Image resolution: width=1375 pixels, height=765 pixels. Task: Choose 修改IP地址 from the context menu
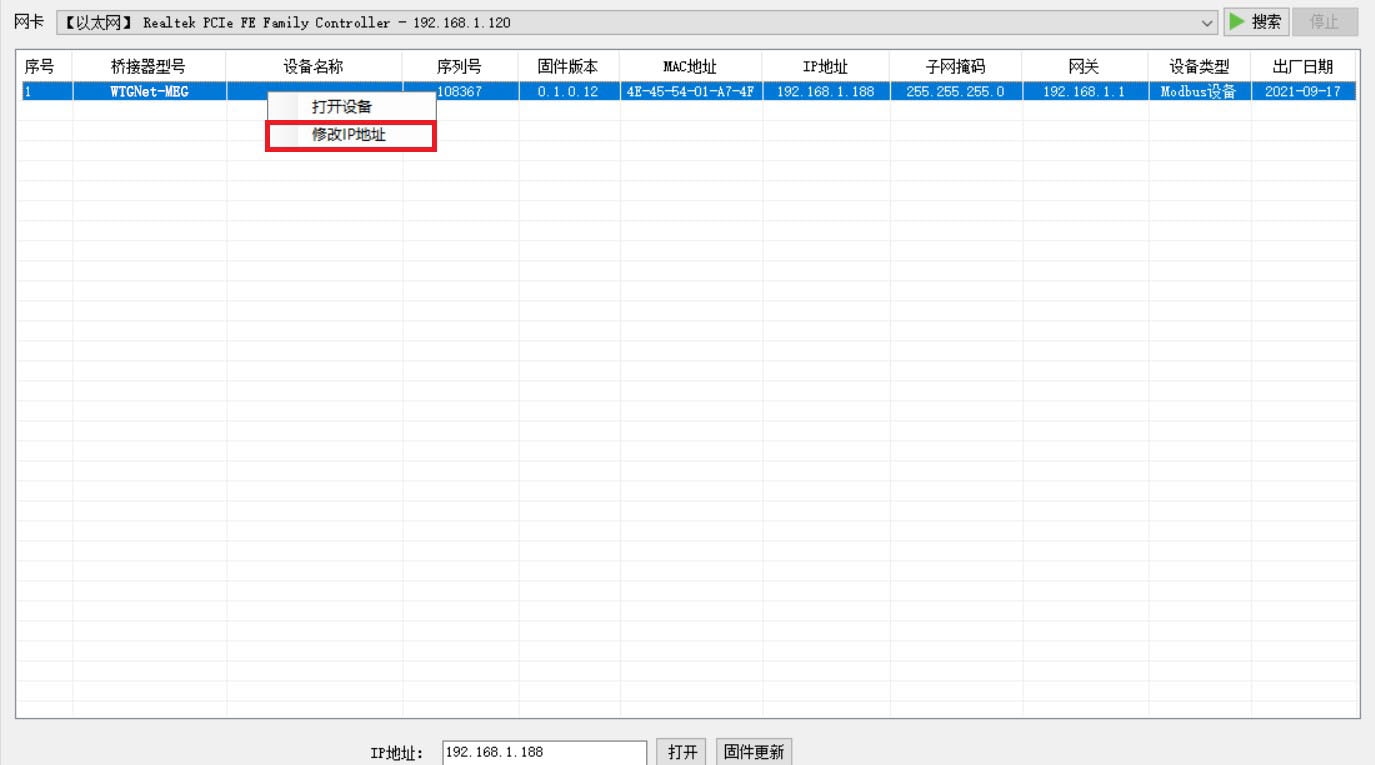pyautogui.click(x=351, y=136)
